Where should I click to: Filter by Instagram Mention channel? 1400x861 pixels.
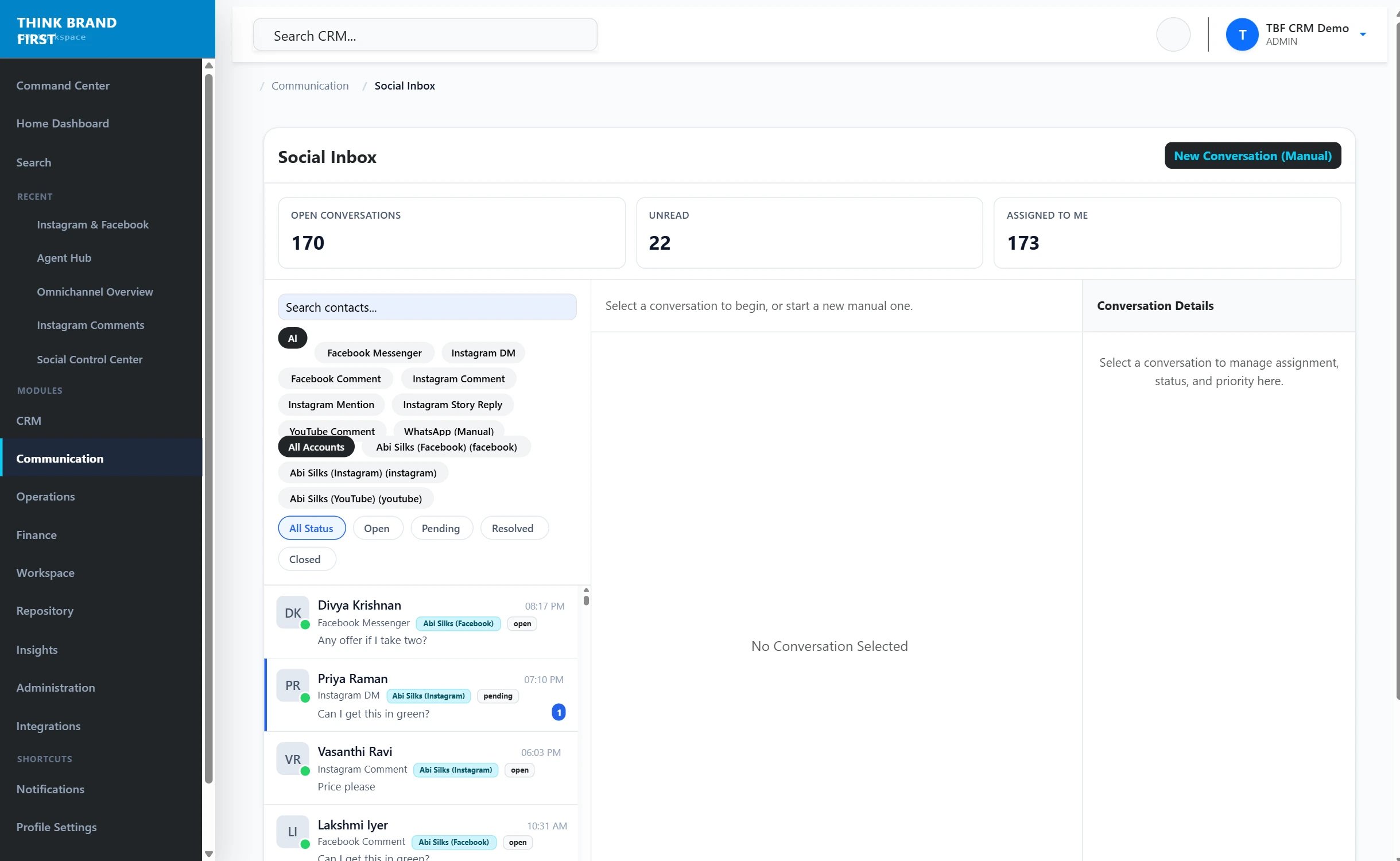tap(331, 405)
